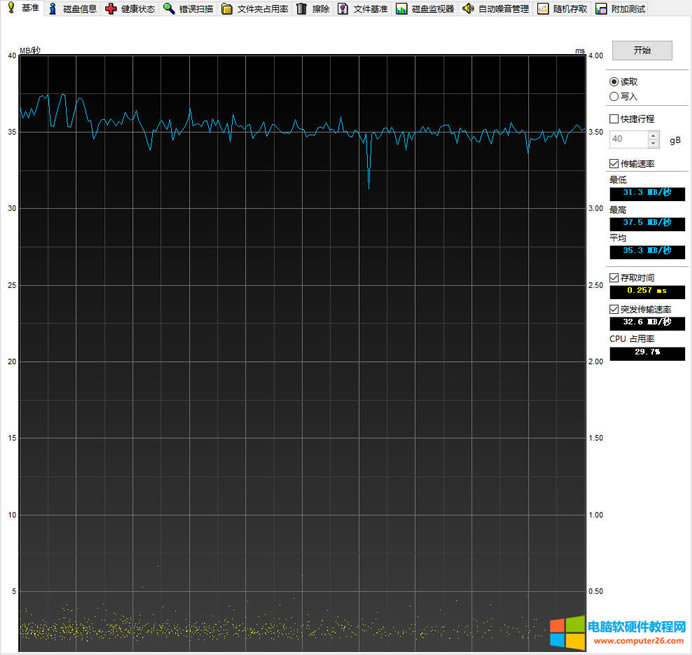Select the 读取 radio button

[x=614, y=82]
